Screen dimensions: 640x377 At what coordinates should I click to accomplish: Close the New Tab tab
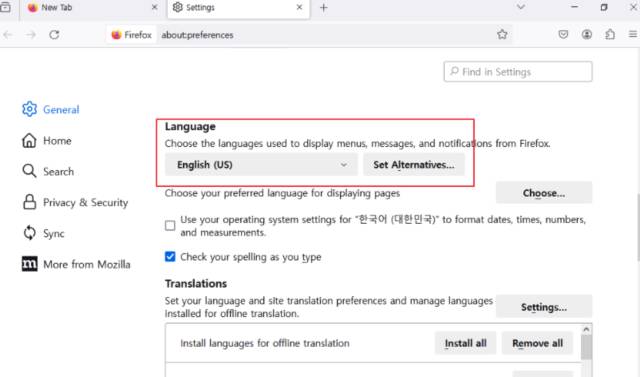pyautogui.click(x=155, y=7)
